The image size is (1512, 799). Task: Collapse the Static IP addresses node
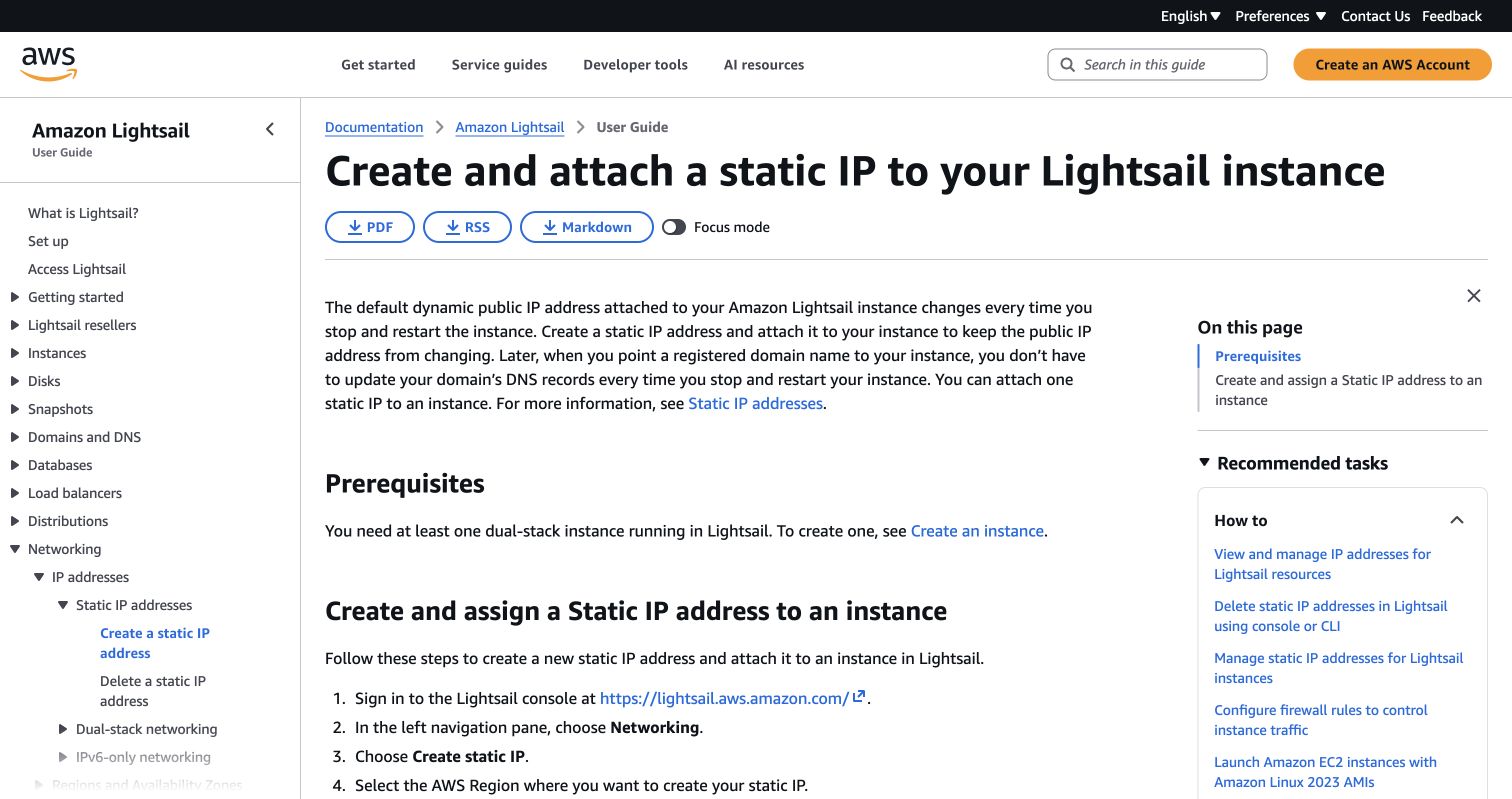63,605
